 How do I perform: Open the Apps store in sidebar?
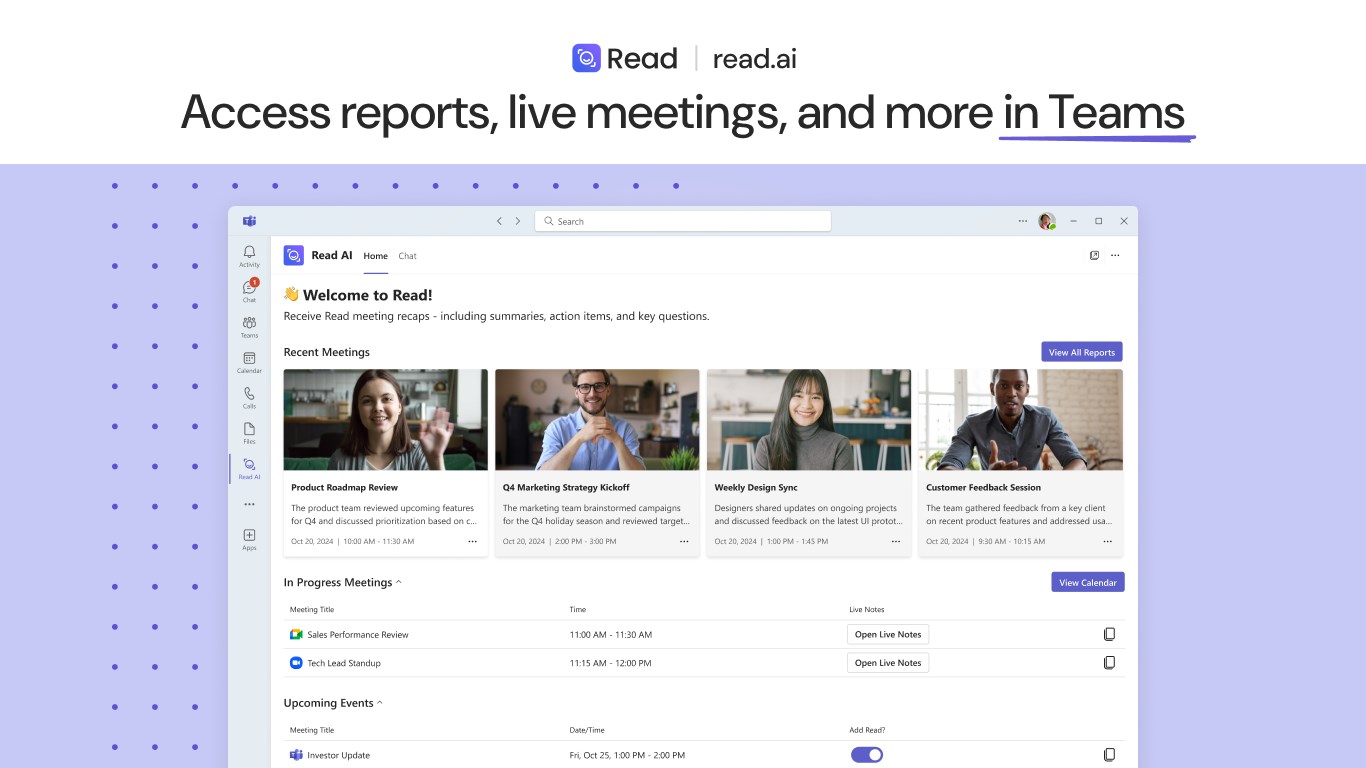pyautogui.click(x=249, y=539)
